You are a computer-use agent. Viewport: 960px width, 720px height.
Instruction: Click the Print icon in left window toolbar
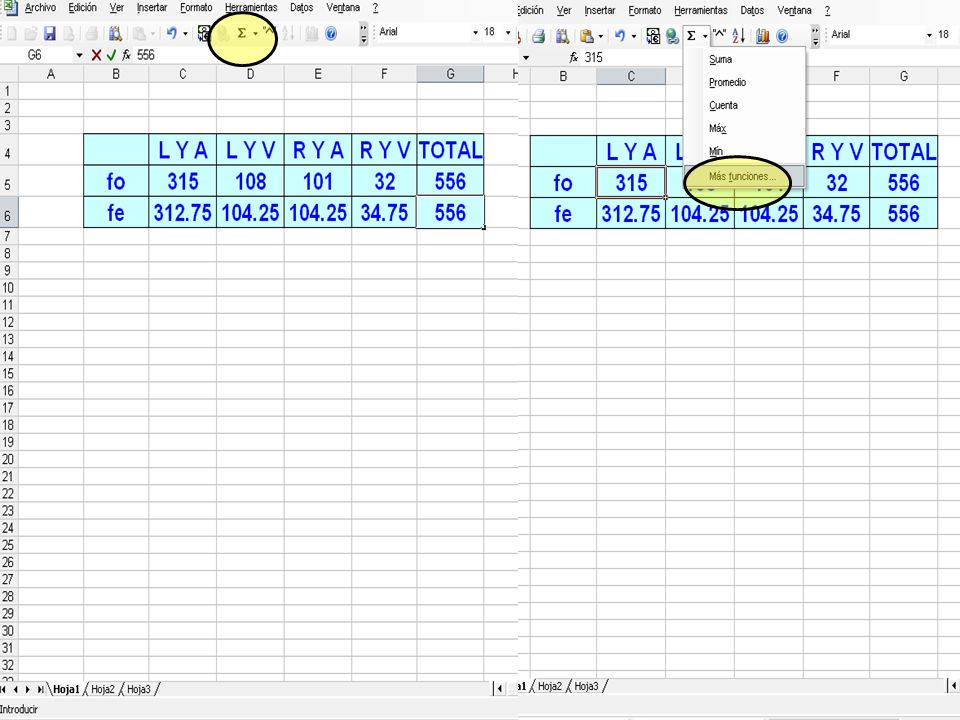pos(91,34)
